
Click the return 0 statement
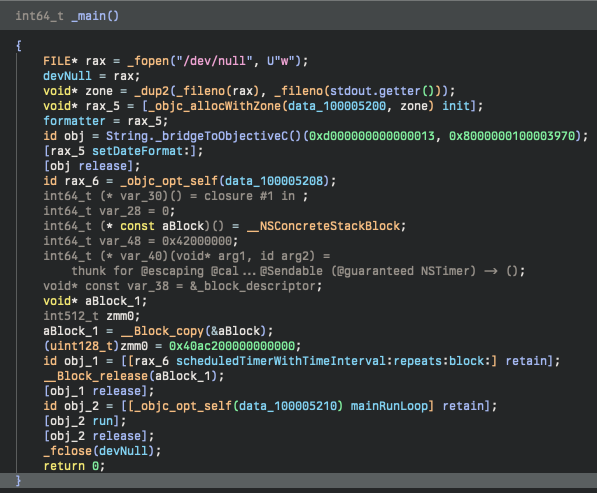coord(74,466)
